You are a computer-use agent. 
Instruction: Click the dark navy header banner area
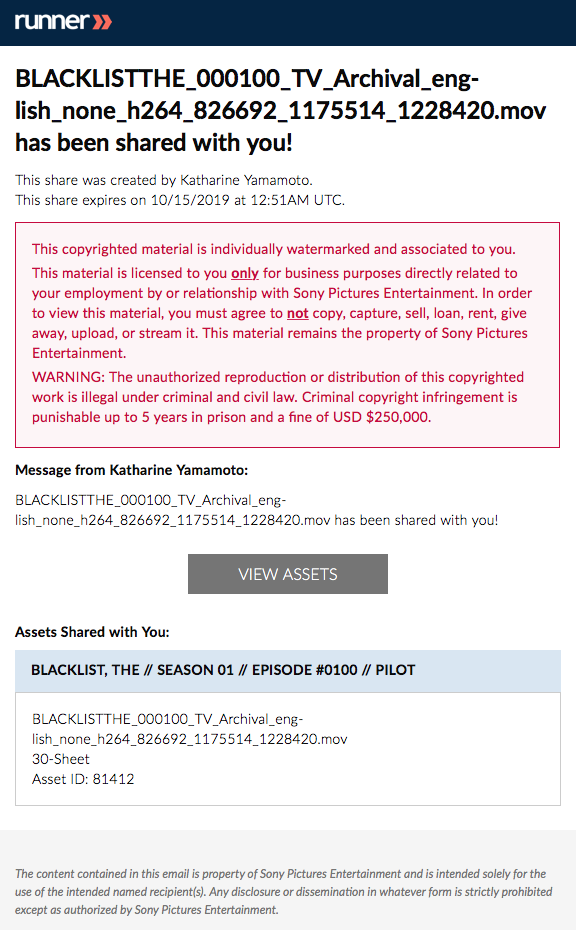pyautogui.click(x=288, y=23)
